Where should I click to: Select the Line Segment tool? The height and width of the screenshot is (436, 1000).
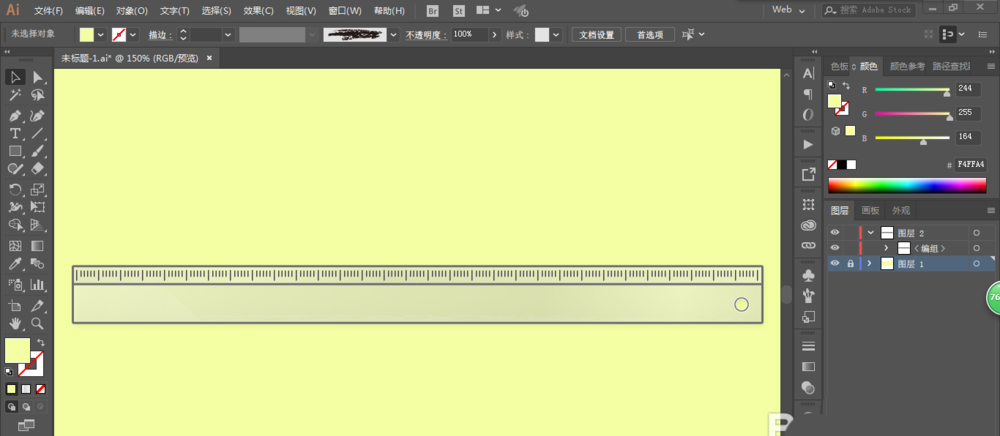click(x=38, y=133)
